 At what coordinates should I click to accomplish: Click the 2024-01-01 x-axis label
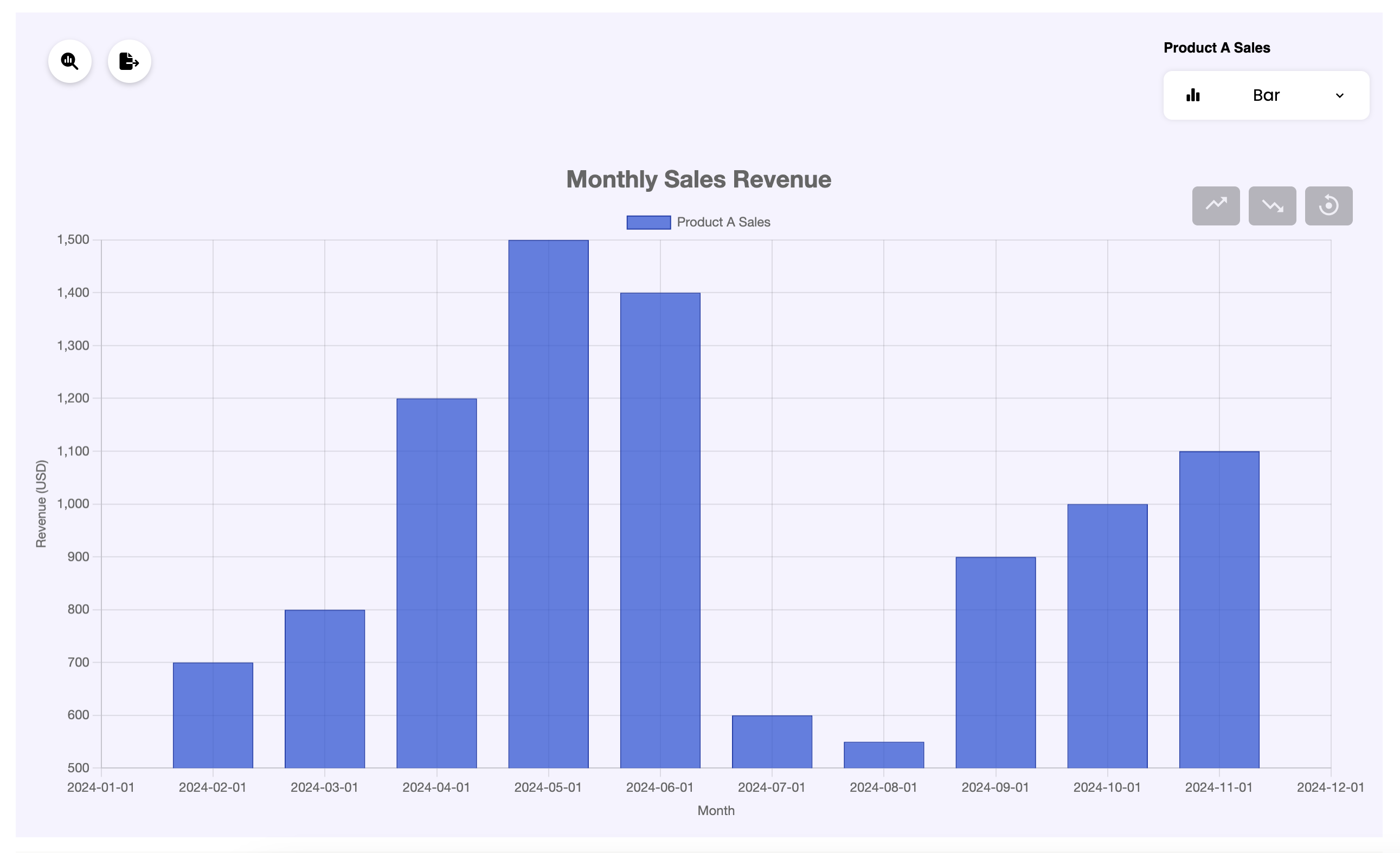(x=100, y=787)
